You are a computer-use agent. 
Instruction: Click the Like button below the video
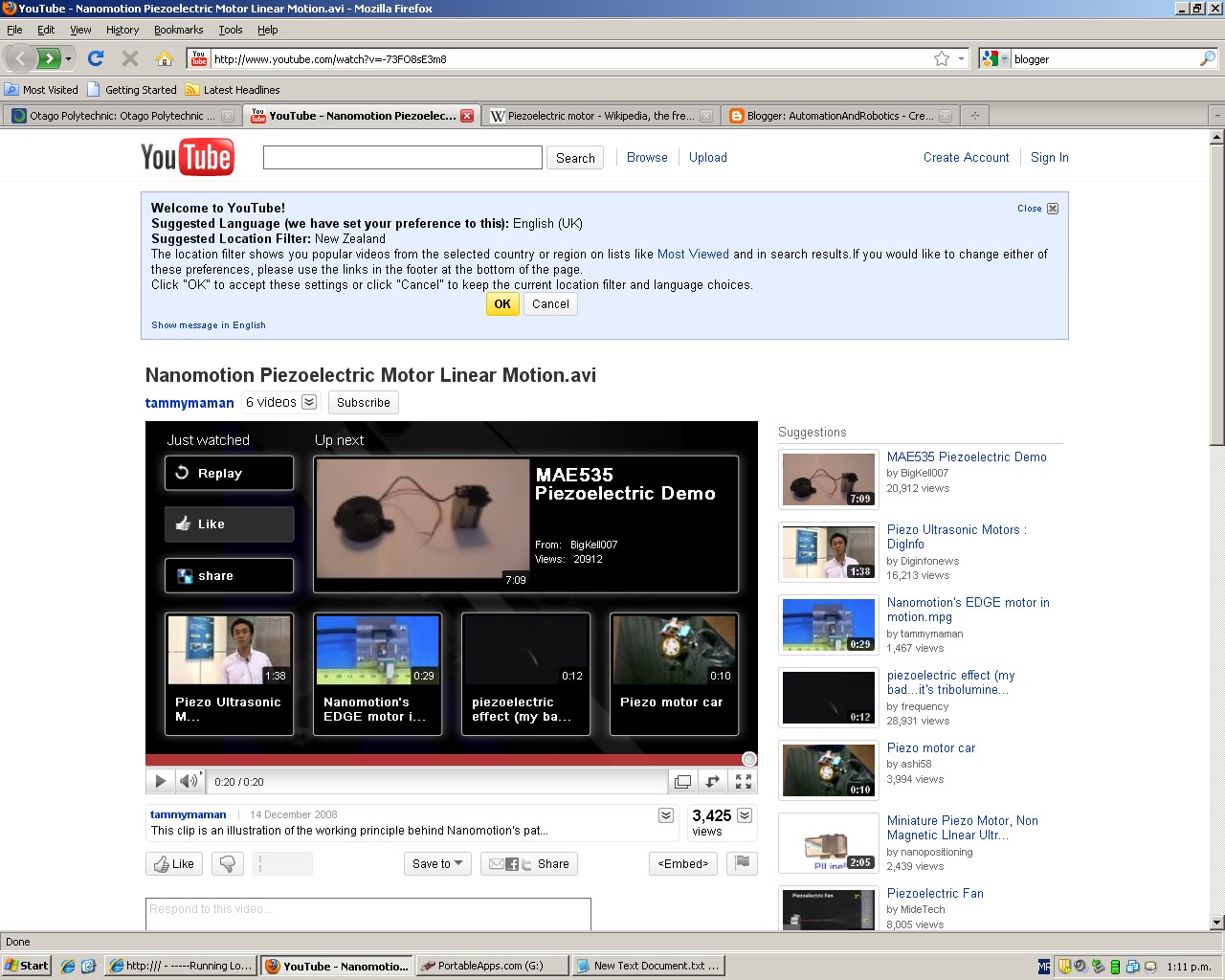point(174,863)
